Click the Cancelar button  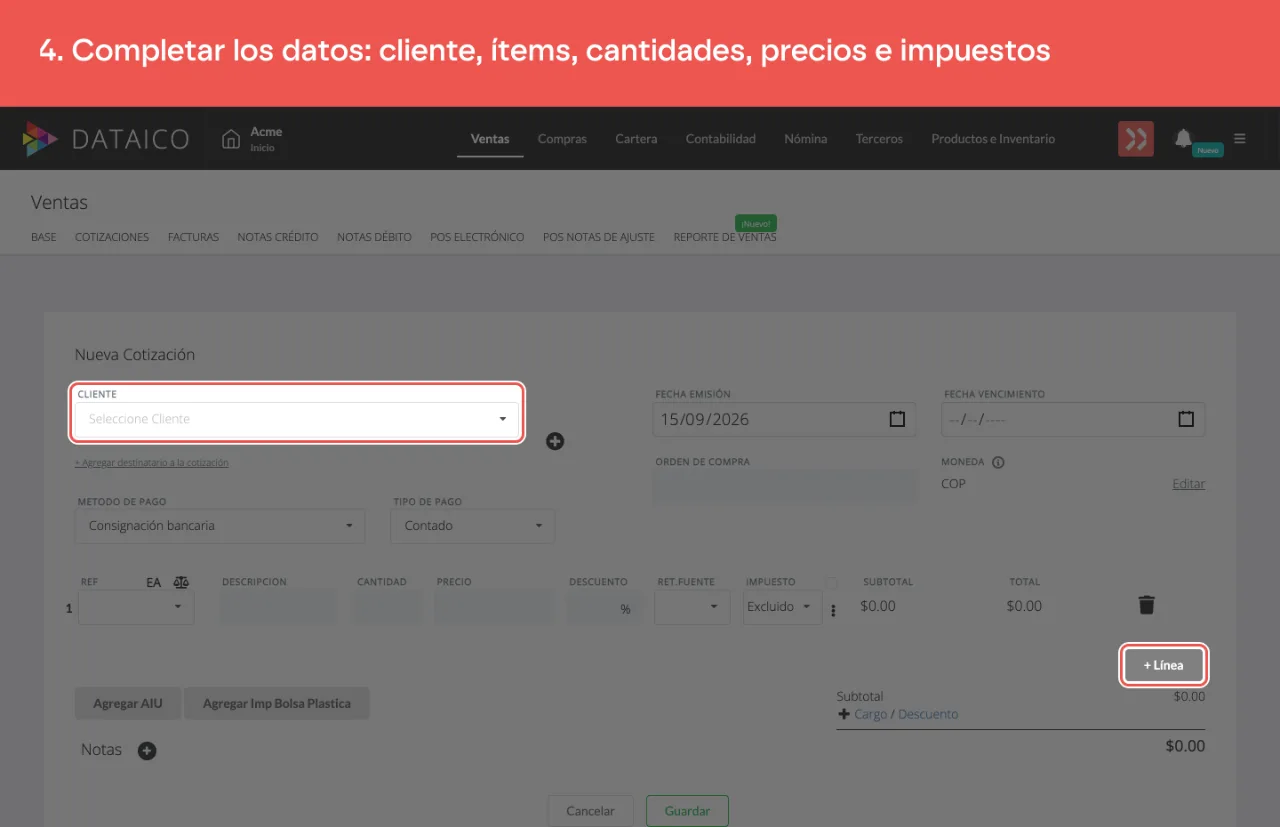pos(590,811)
